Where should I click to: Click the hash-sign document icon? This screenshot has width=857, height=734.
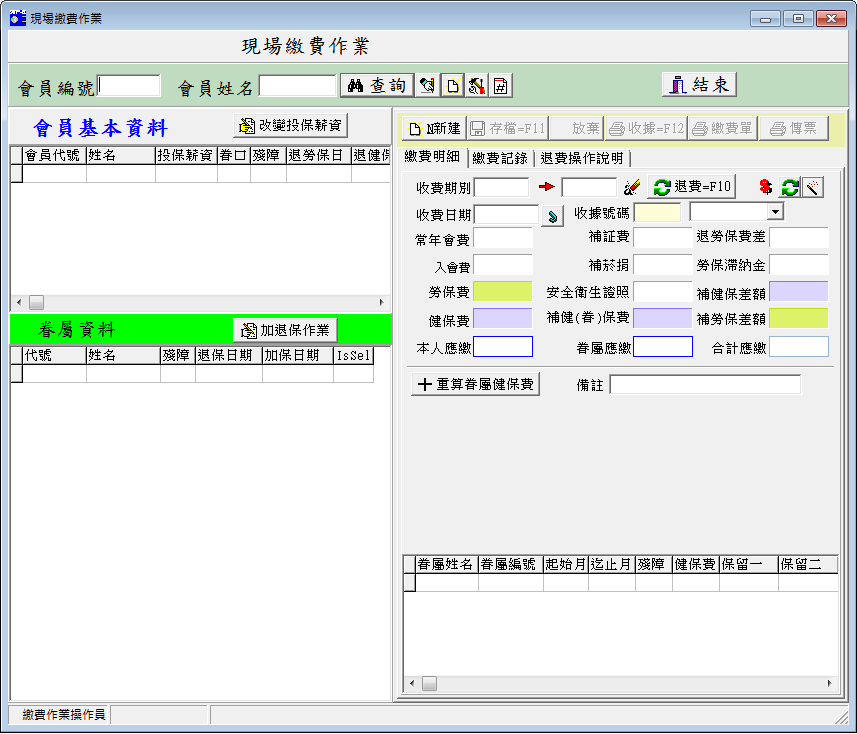pyautogui.click(x=501, y=86)
